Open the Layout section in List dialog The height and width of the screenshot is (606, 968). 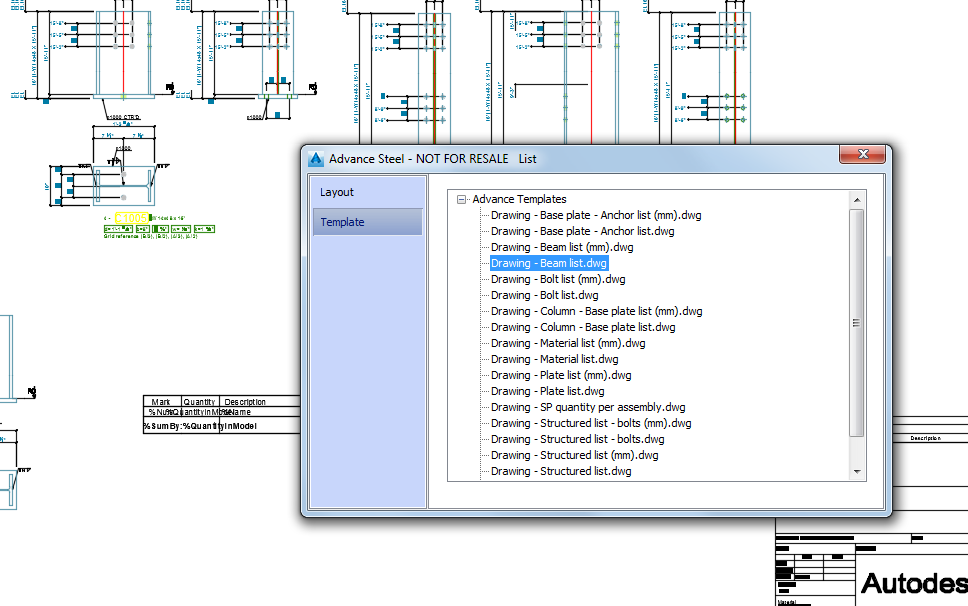367,192
